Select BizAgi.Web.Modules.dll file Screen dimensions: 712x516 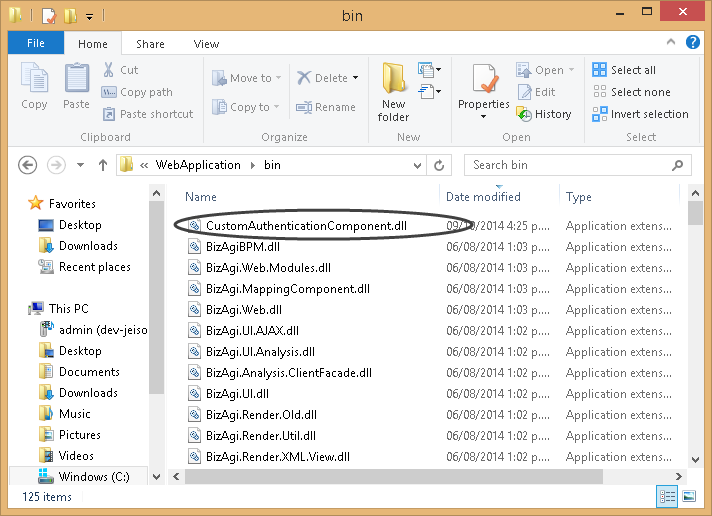click(268, 268)
